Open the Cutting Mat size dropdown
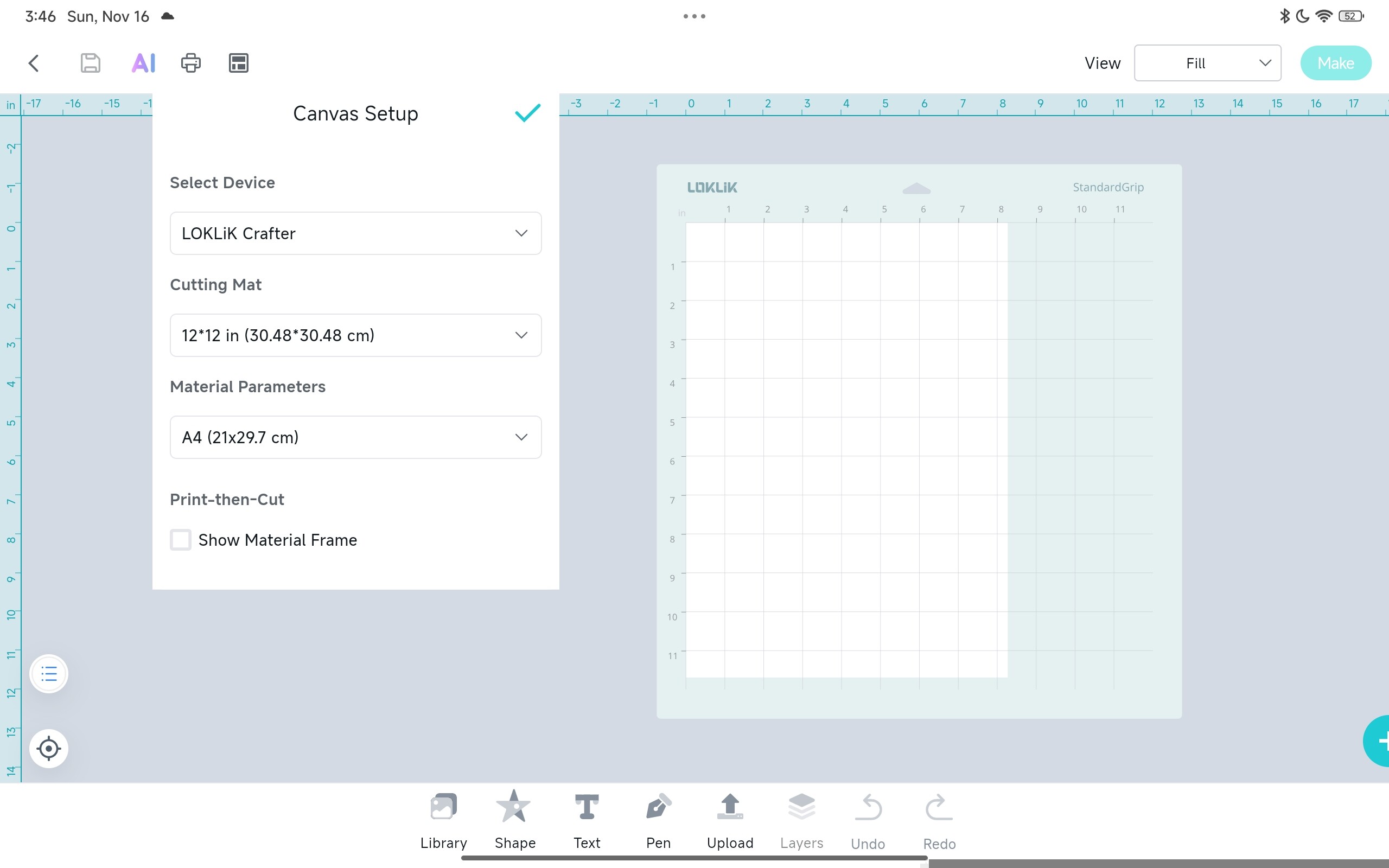 (x=355, y=335)
